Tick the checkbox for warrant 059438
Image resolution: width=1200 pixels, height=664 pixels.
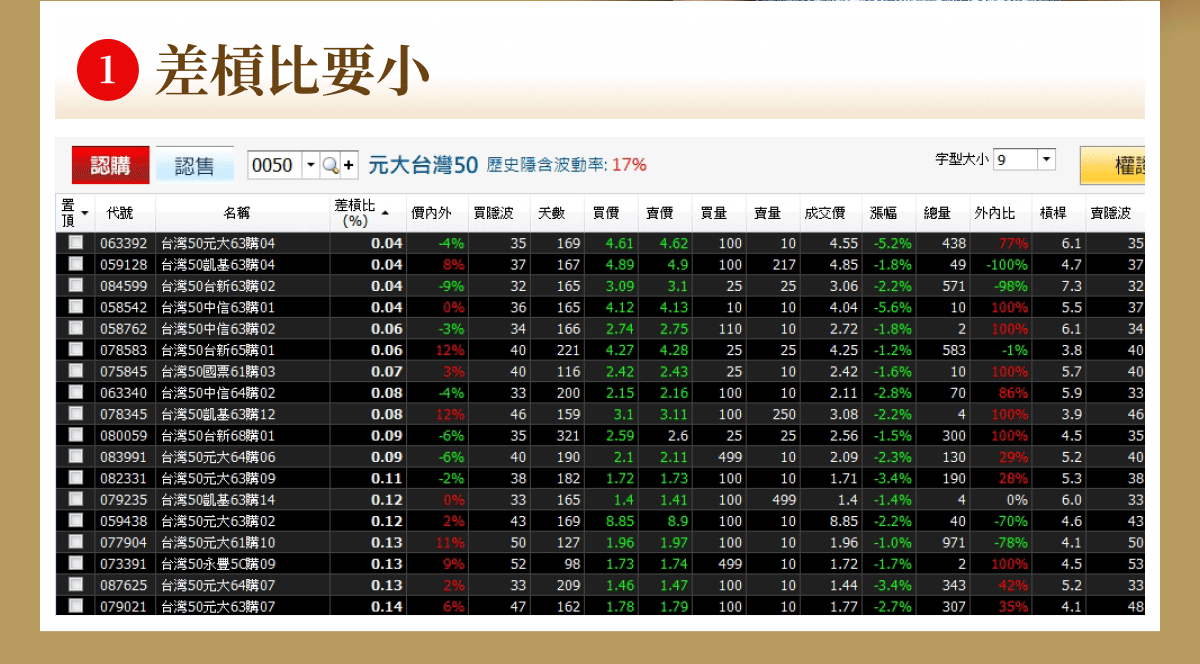[x=76, y=521]
